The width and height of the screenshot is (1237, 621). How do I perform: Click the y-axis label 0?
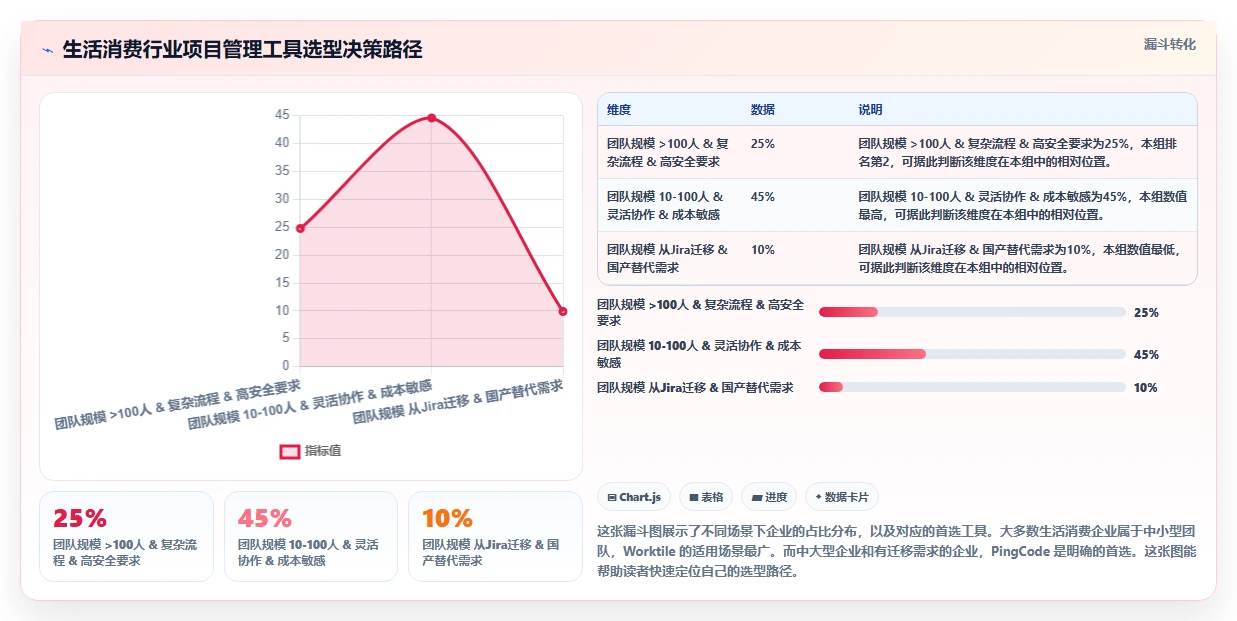click(286, 366)
